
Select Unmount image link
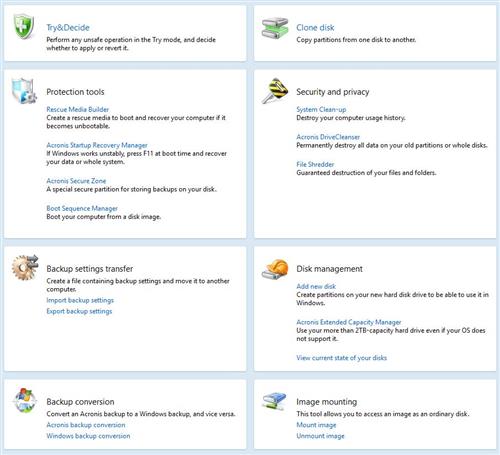click(x=320, y=436)
